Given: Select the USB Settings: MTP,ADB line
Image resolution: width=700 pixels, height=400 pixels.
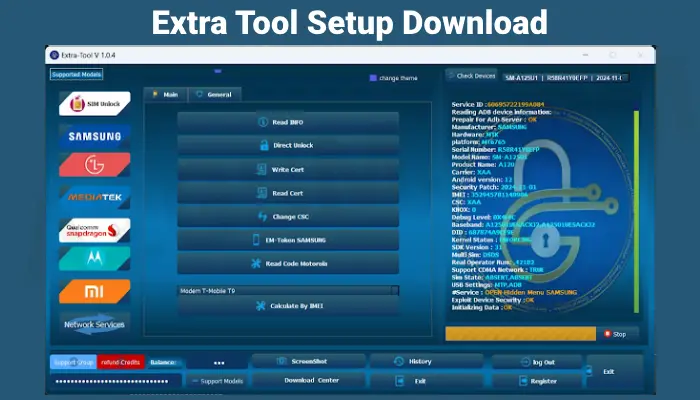Looking at the screenshot, I should click(486, 285).
